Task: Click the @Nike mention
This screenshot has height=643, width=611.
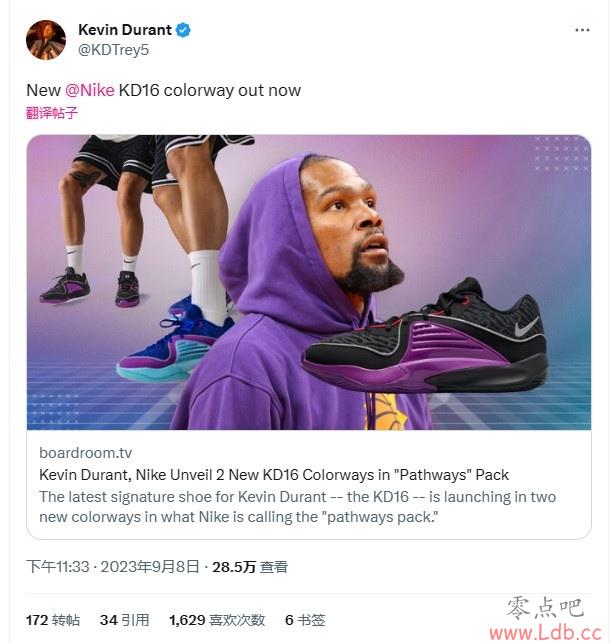Action: click(x=90, y=90)
